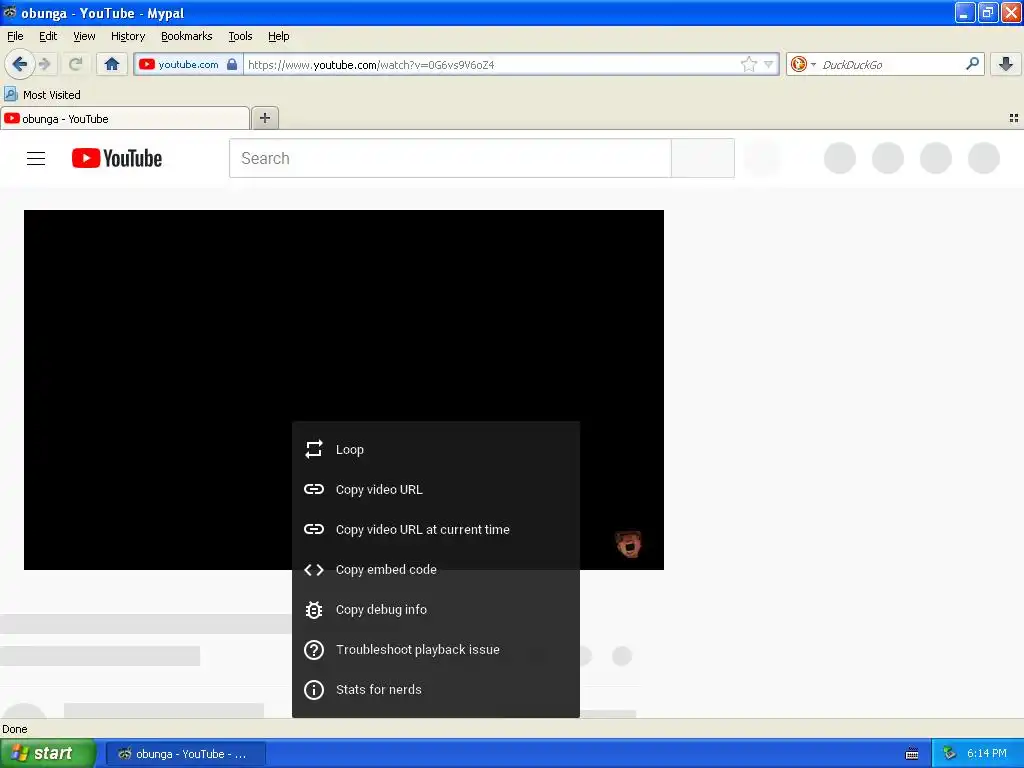Select Troubleshoot playback issue
Viewport: 1024px width, 768px height.
click(x=436, y=649)
